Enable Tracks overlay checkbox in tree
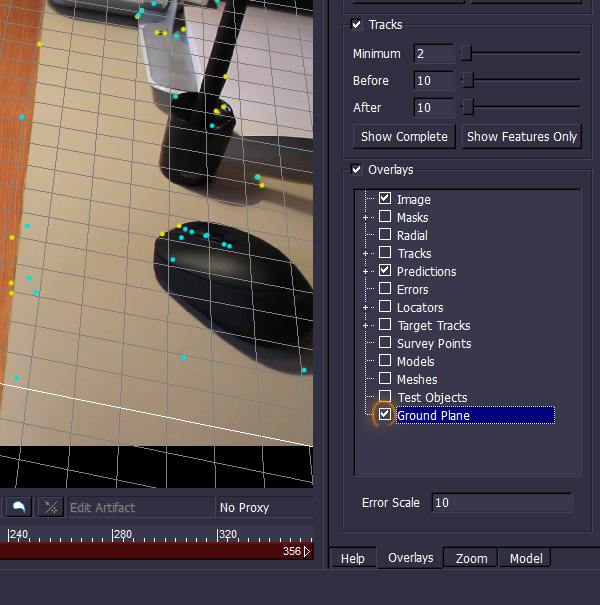This screenshot has height=605, width=600. click(385, 253)
